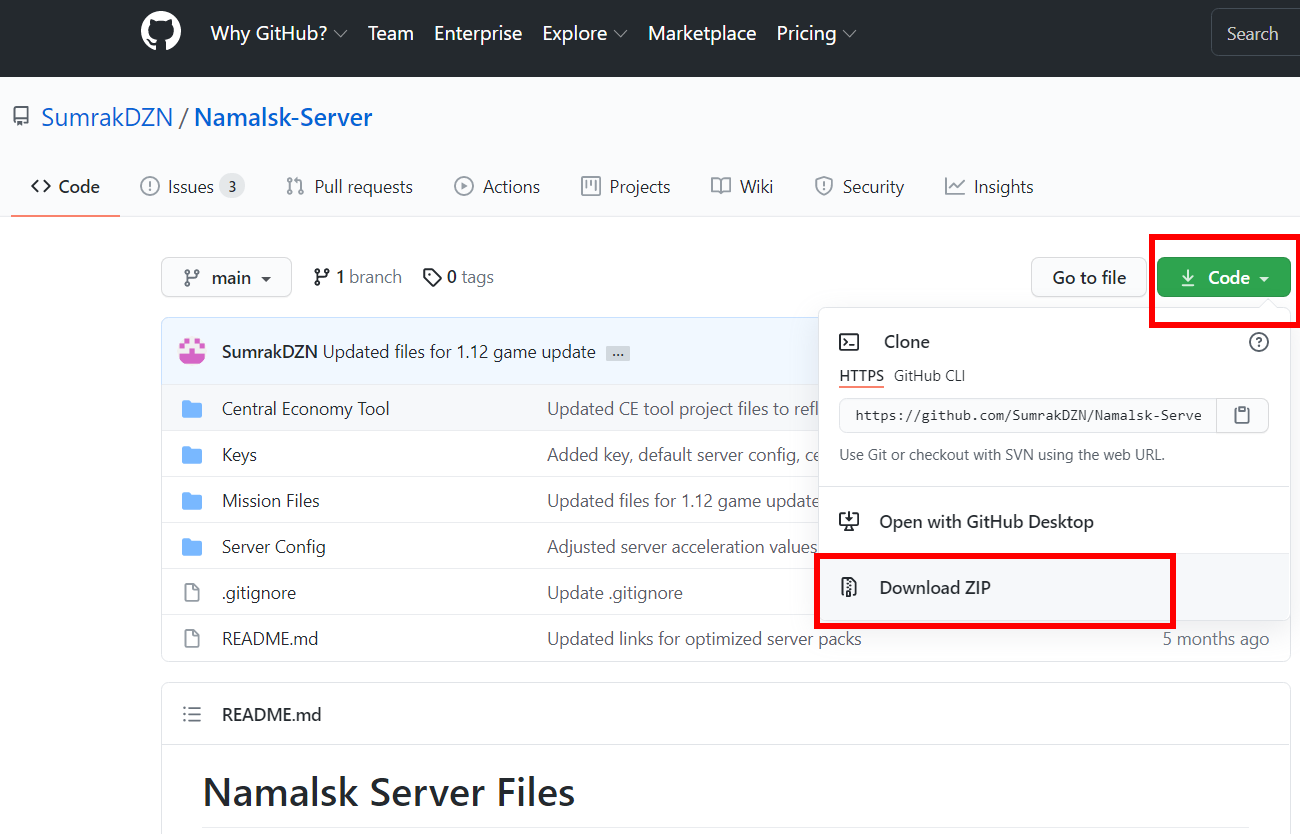
Task: Expand commit message ellipsis button
Action: 617,353
